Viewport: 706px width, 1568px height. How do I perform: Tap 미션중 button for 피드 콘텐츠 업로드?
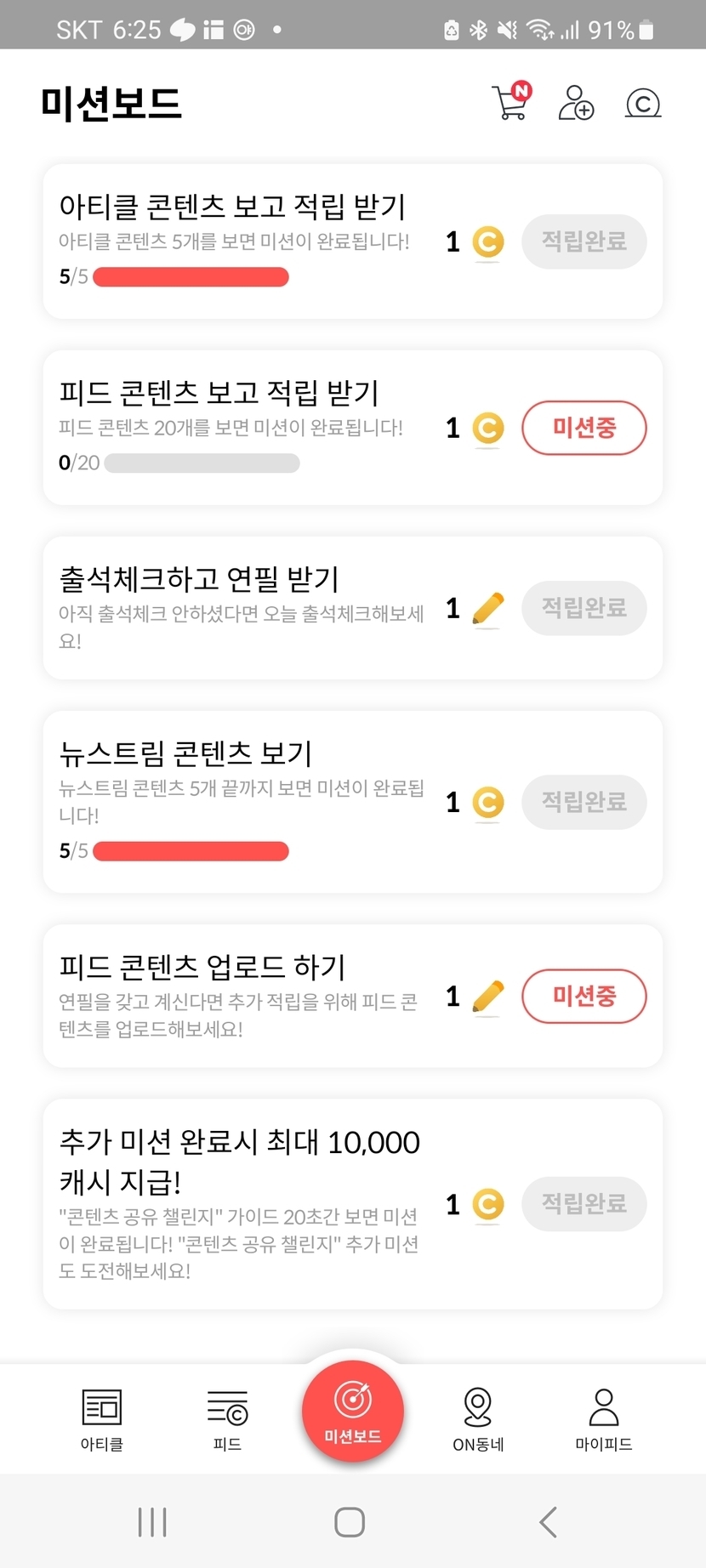(x=584, y=997)
